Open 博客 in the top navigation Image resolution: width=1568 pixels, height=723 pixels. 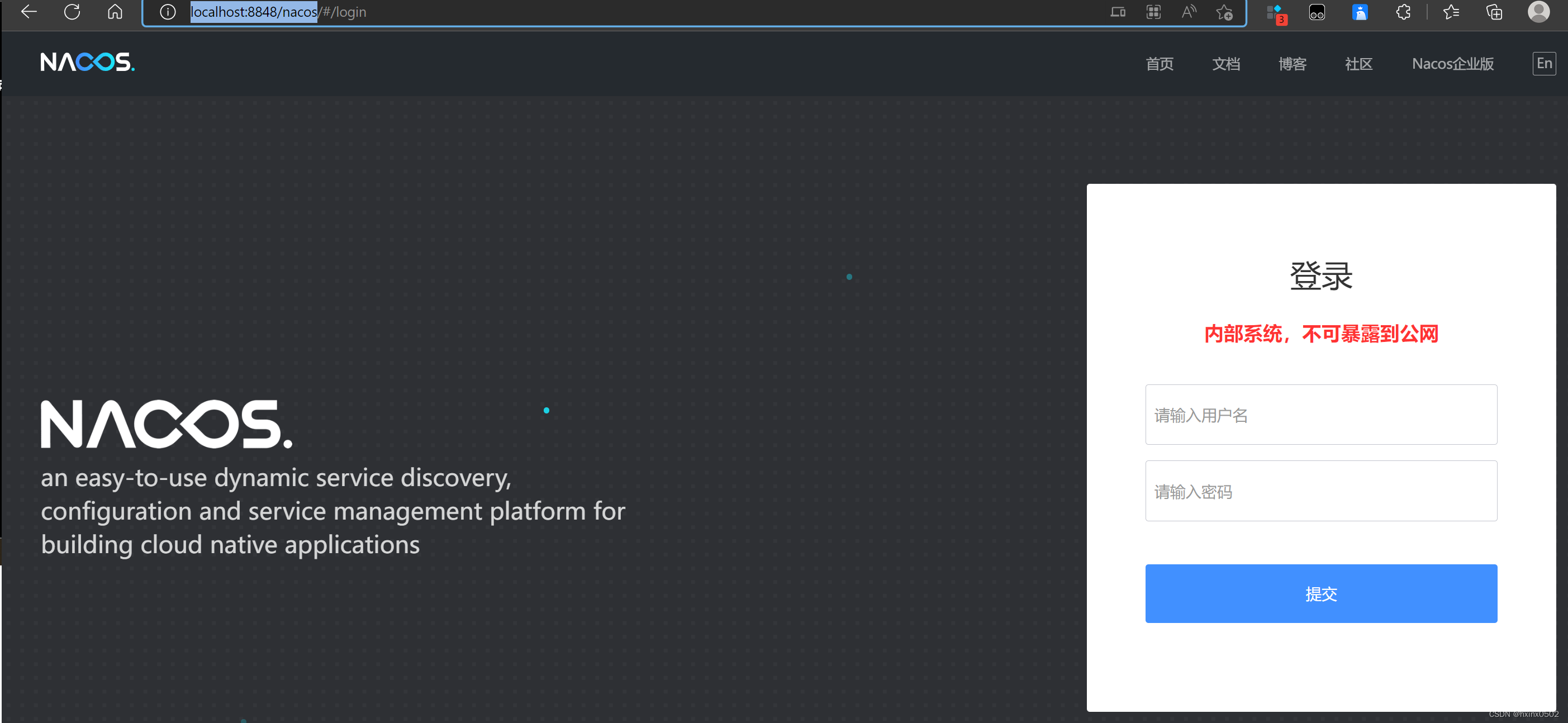[x=1291, y=64]
